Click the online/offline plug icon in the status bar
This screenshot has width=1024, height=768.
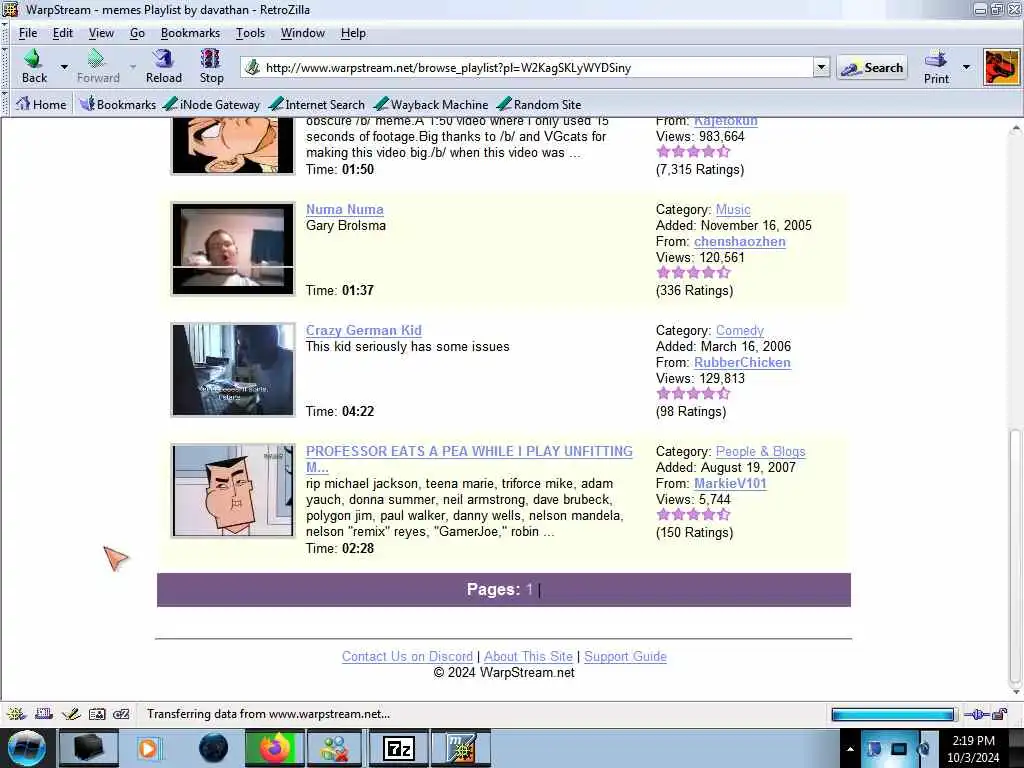point(976,714)
